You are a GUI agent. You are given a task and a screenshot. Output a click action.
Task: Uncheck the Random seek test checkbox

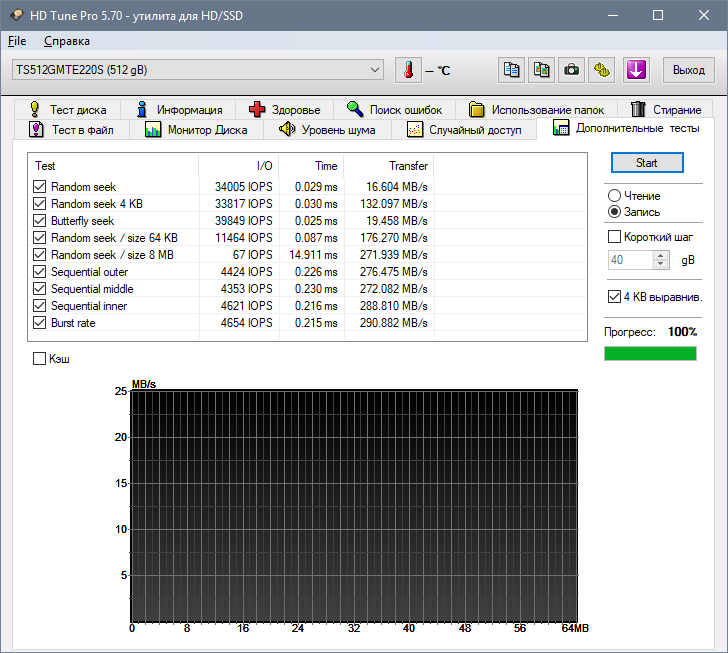(x=39, y=187)
